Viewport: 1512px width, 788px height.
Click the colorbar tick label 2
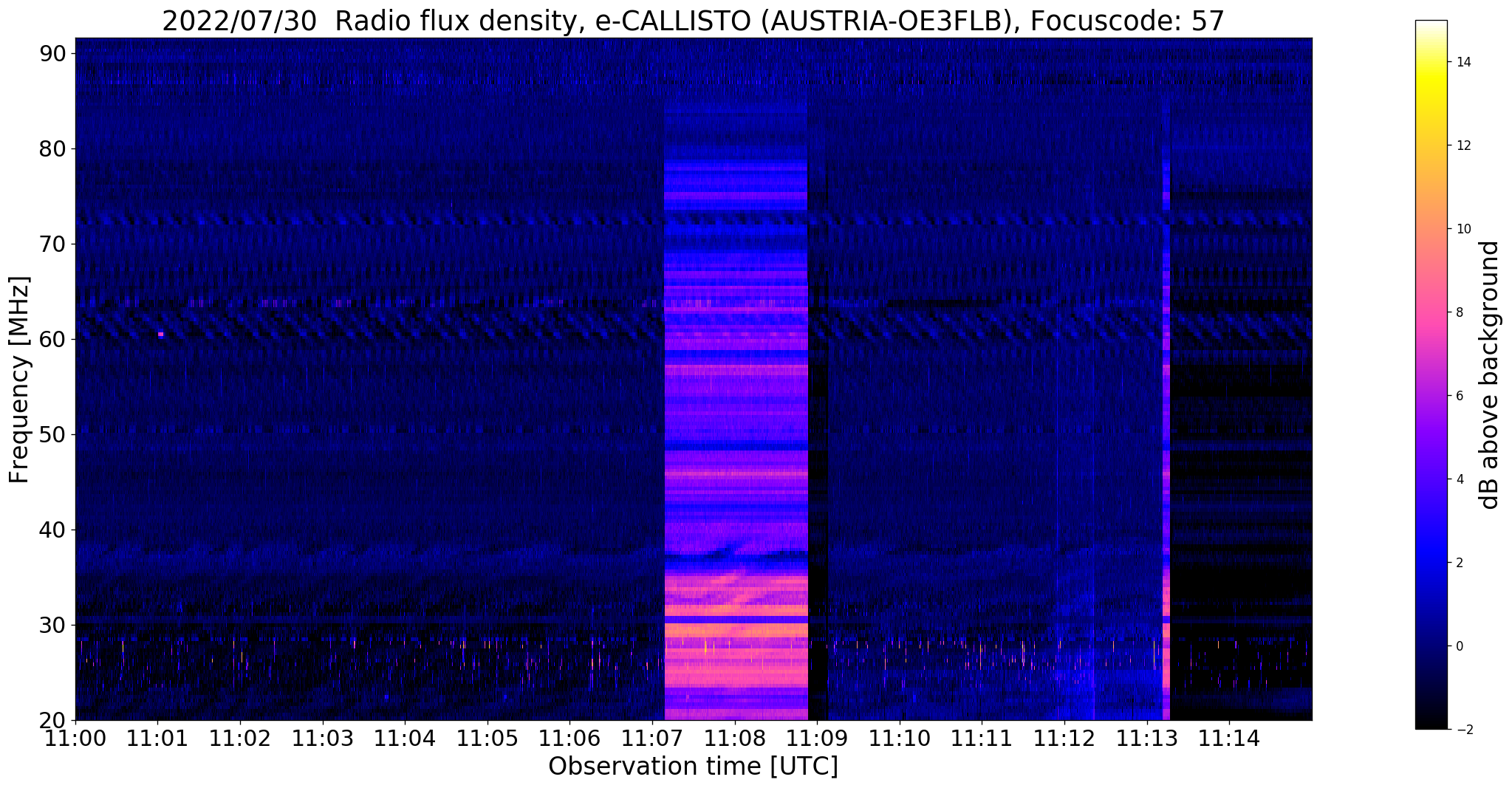(1459, 563)
